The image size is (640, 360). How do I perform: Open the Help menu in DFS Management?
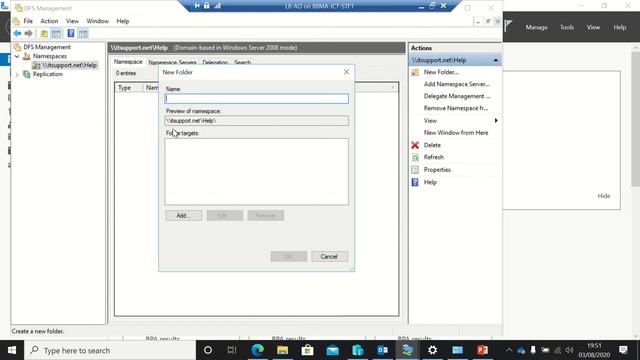click(123, 21)
